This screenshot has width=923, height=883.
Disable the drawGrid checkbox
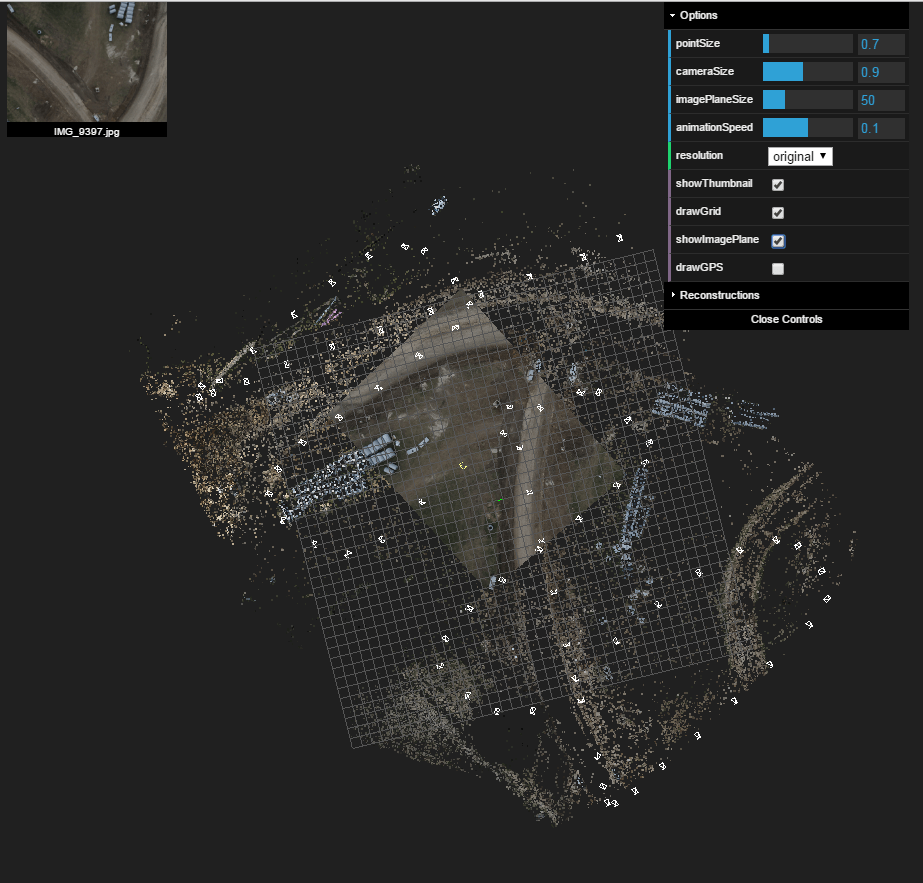(x=777, y=212)
